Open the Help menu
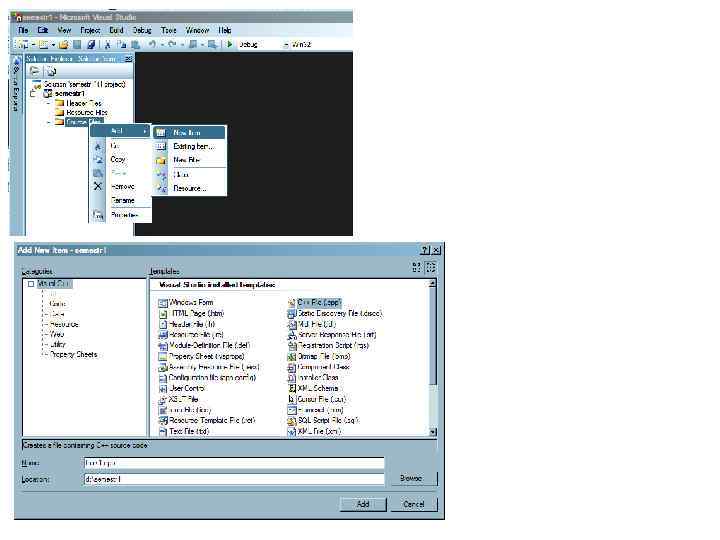Image resolution: width=720 pixels, height=540 pixels. pyautogui.click(x=225, y=30)
